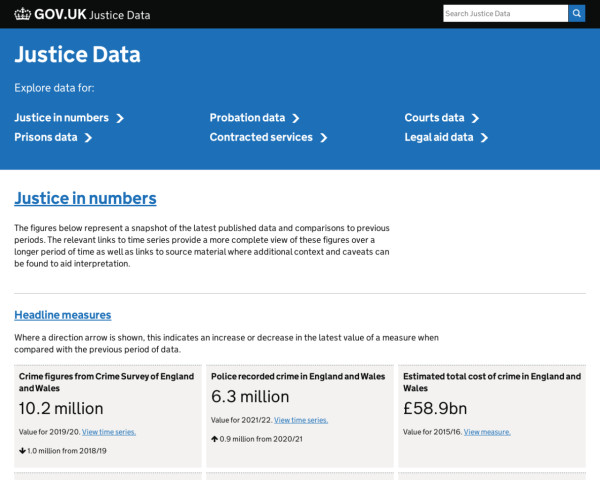Click the arrow beside Courts data
600x480 pixels.
tap(476, 118)
